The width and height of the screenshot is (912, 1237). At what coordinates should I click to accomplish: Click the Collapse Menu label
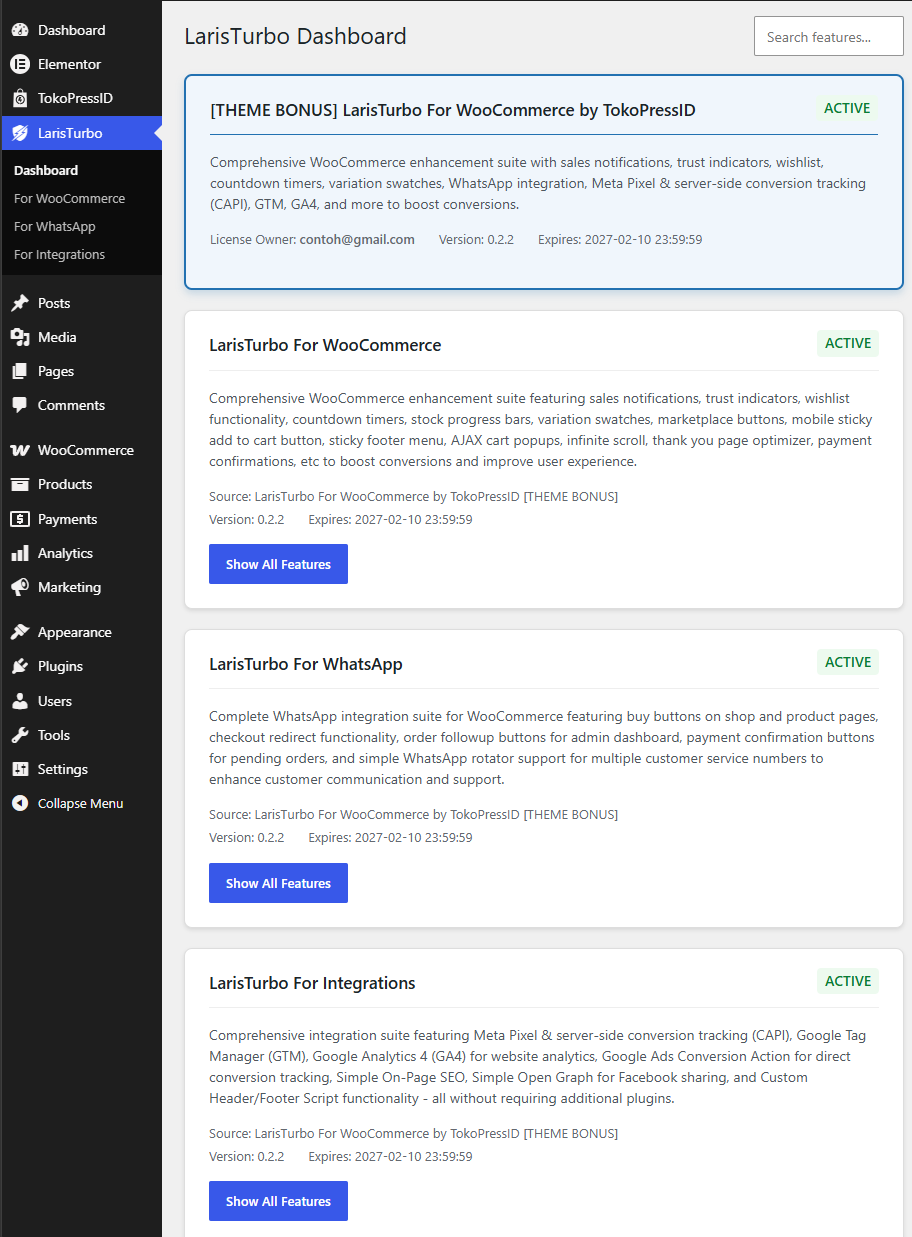pos(81,803)
